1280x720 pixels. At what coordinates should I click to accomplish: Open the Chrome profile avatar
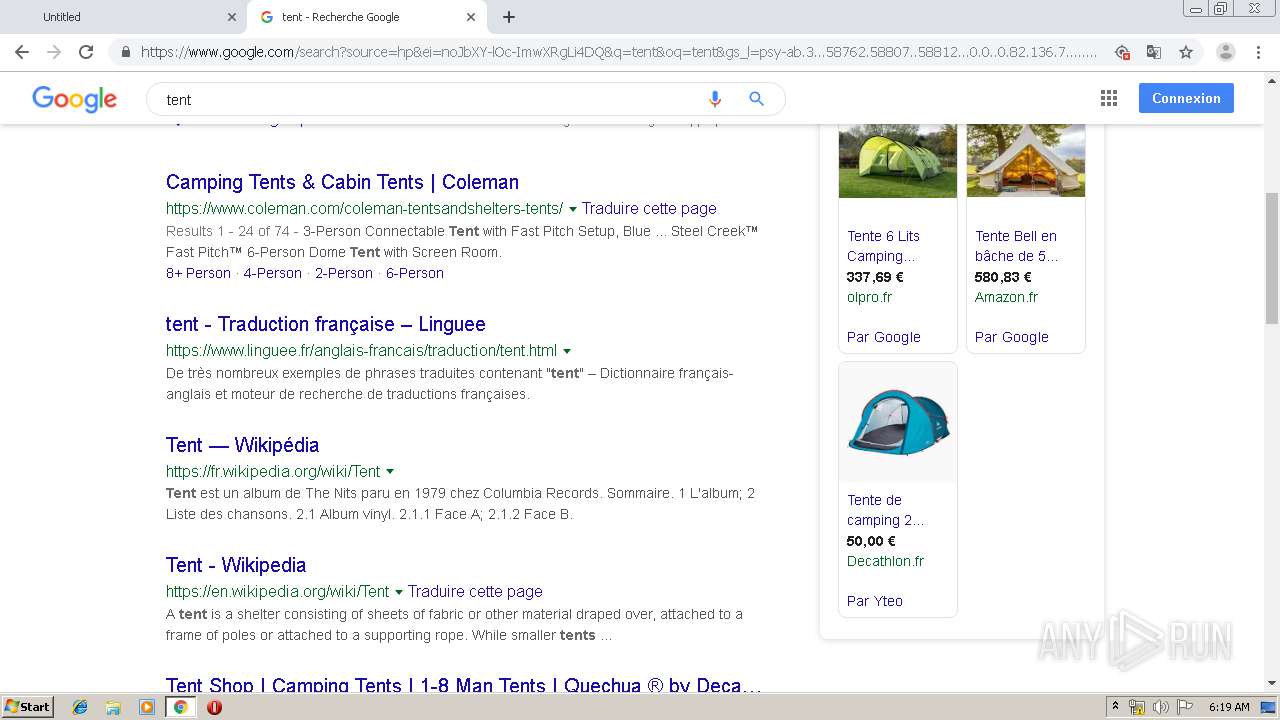[x=1226, y=52]
